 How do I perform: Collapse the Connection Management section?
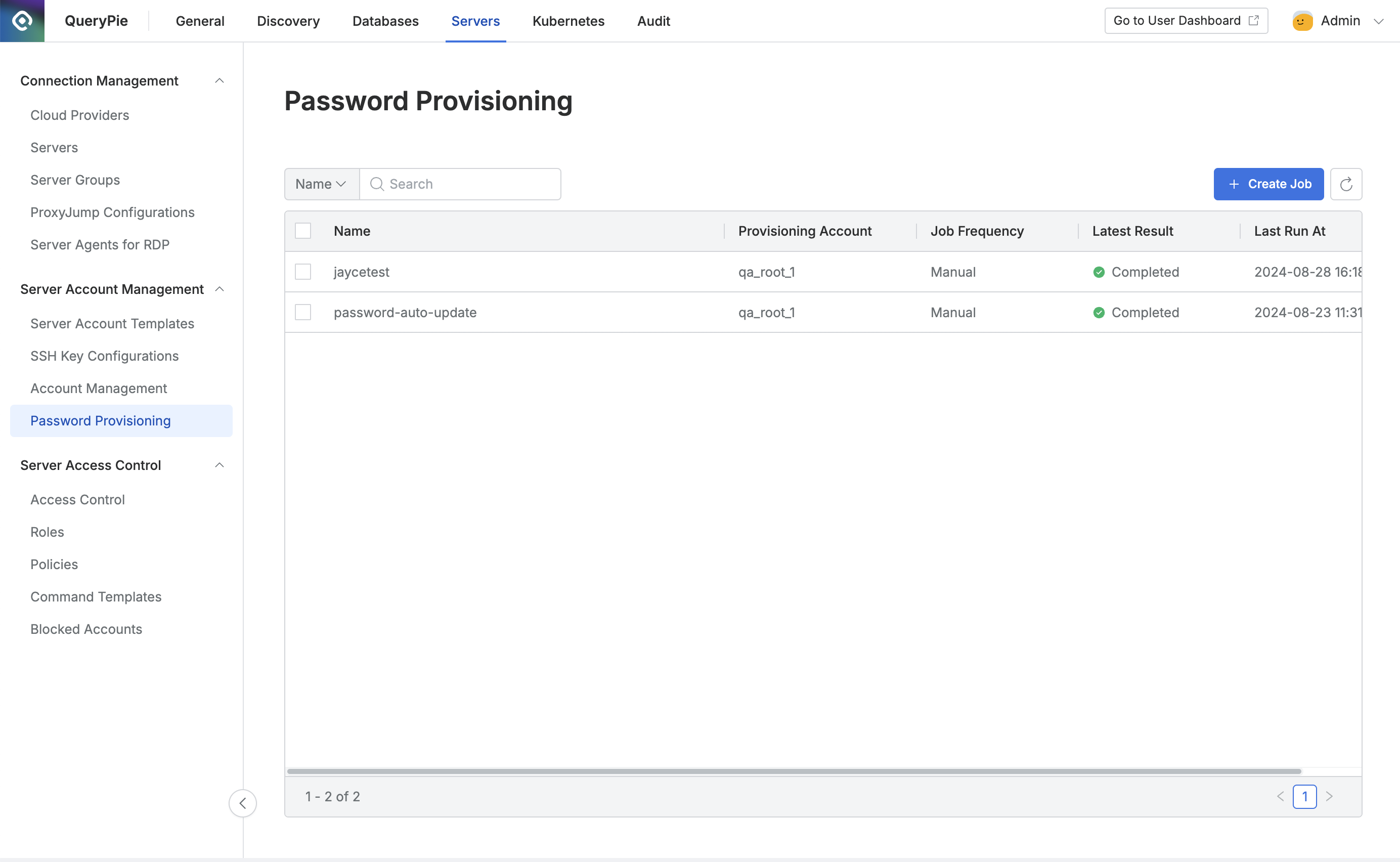tap(220, 81)
